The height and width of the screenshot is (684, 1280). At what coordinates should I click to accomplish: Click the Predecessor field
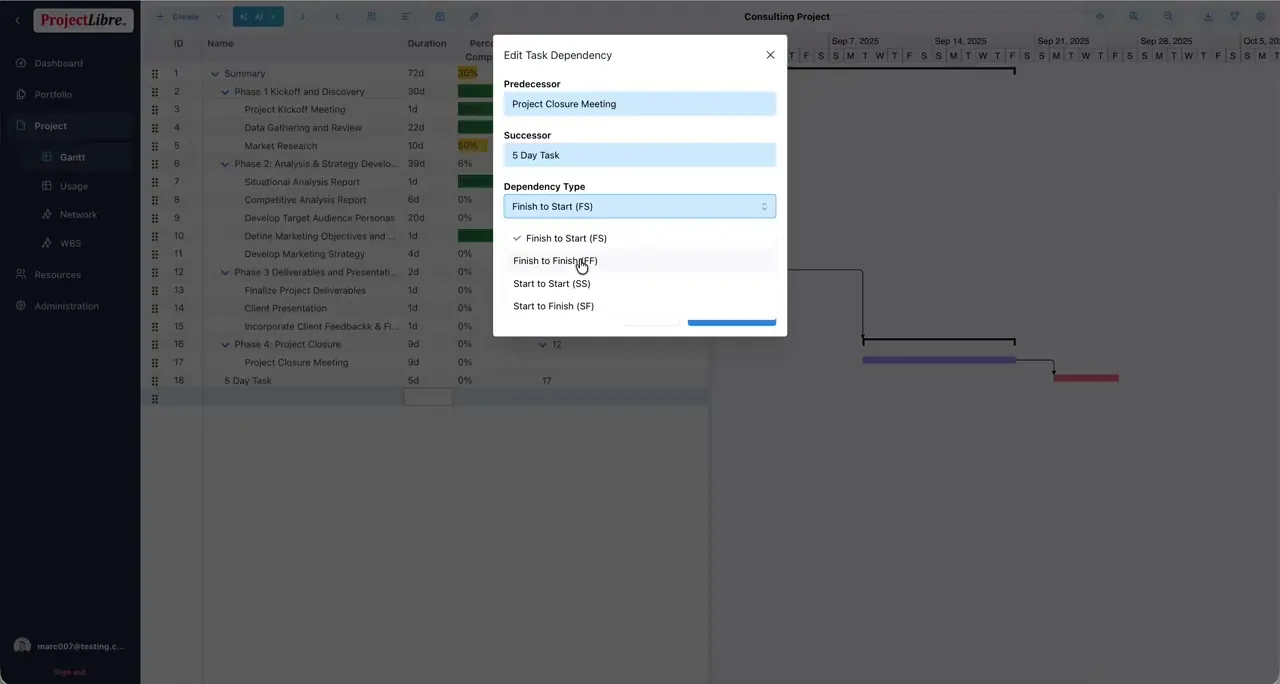point(640,104)
